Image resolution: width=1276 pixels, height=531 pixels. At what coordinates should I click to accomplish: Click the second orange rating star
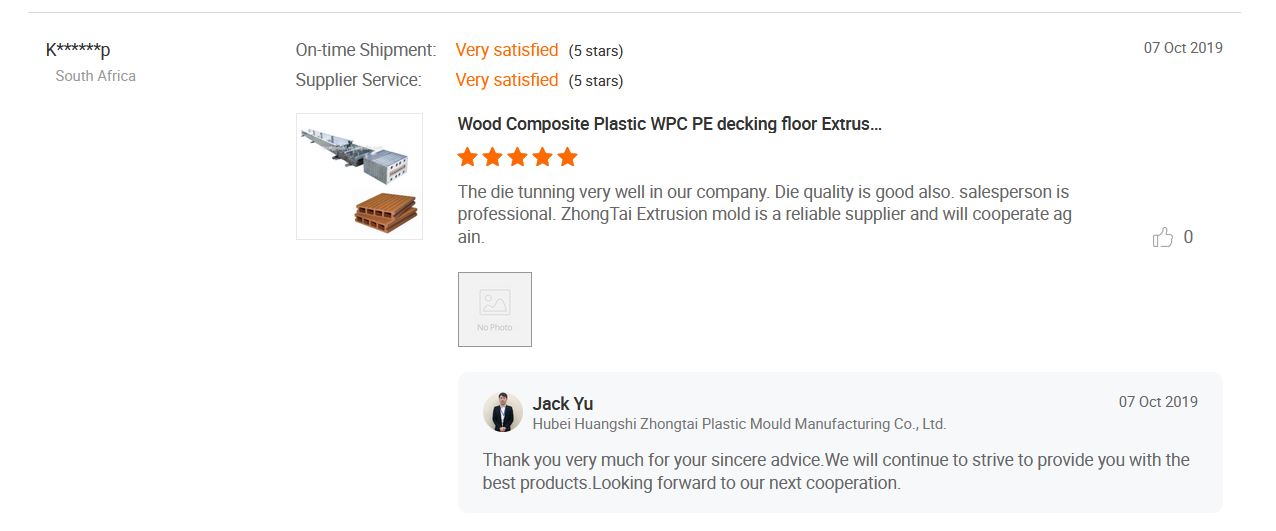pyautogui.click(x=492, y=157)
